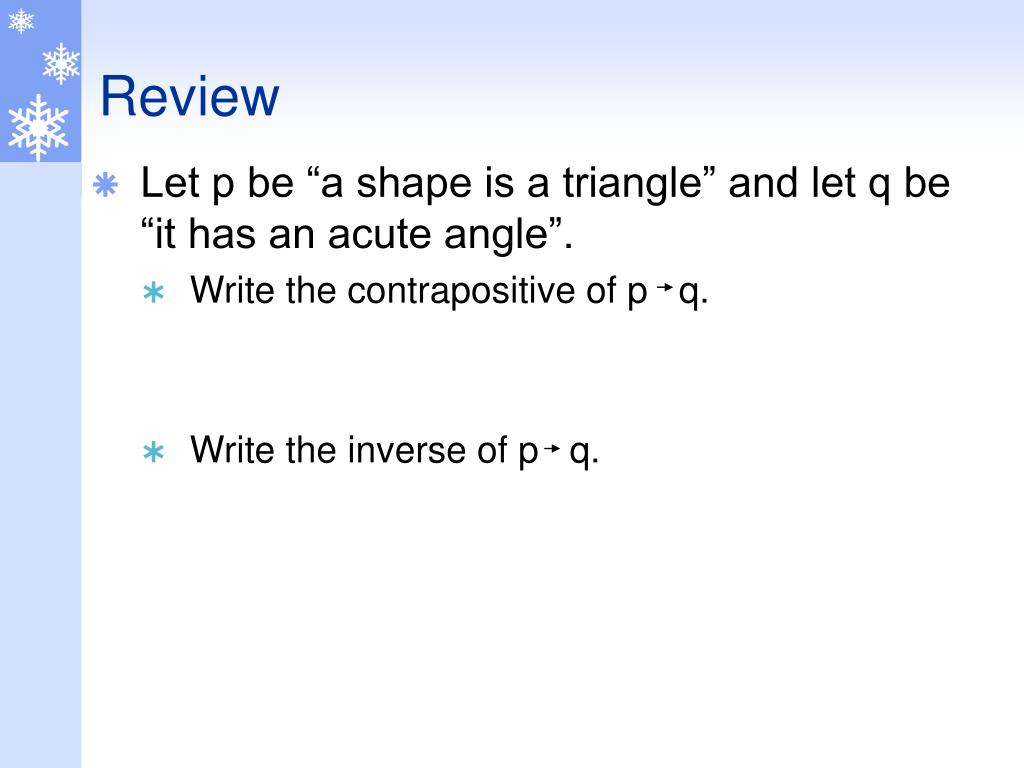Click the words and let q be
The height and width of the screenshot is (768, 1024).
(839, 183)
